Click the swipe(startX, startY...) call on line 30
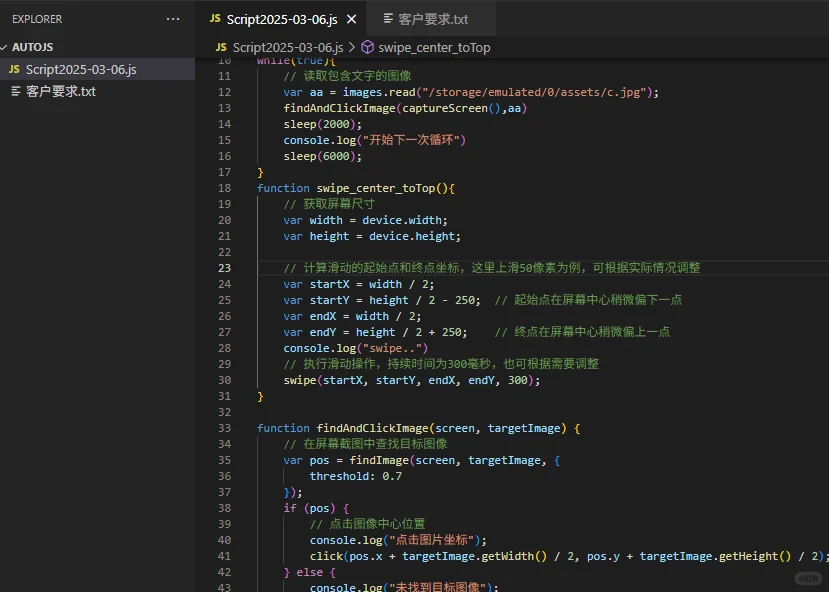 pos(412,381)
